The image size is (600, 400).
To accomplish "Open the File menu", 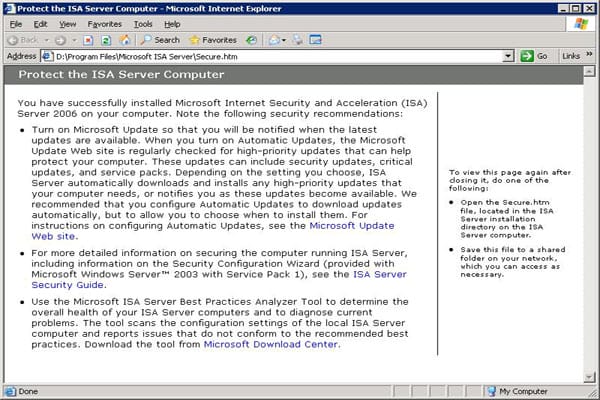I will (x=15, y=23).
